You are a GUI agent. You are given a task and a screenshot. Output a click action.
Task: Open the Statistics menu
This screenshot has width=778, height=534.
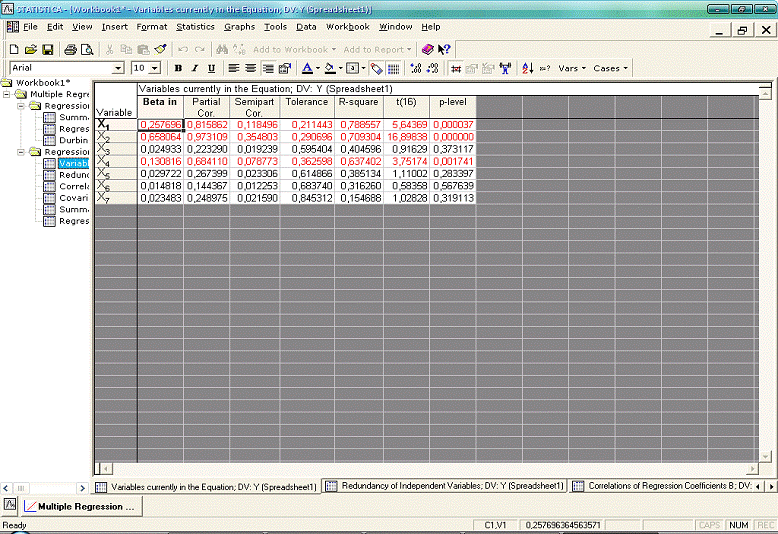click(x=195, y=27)
